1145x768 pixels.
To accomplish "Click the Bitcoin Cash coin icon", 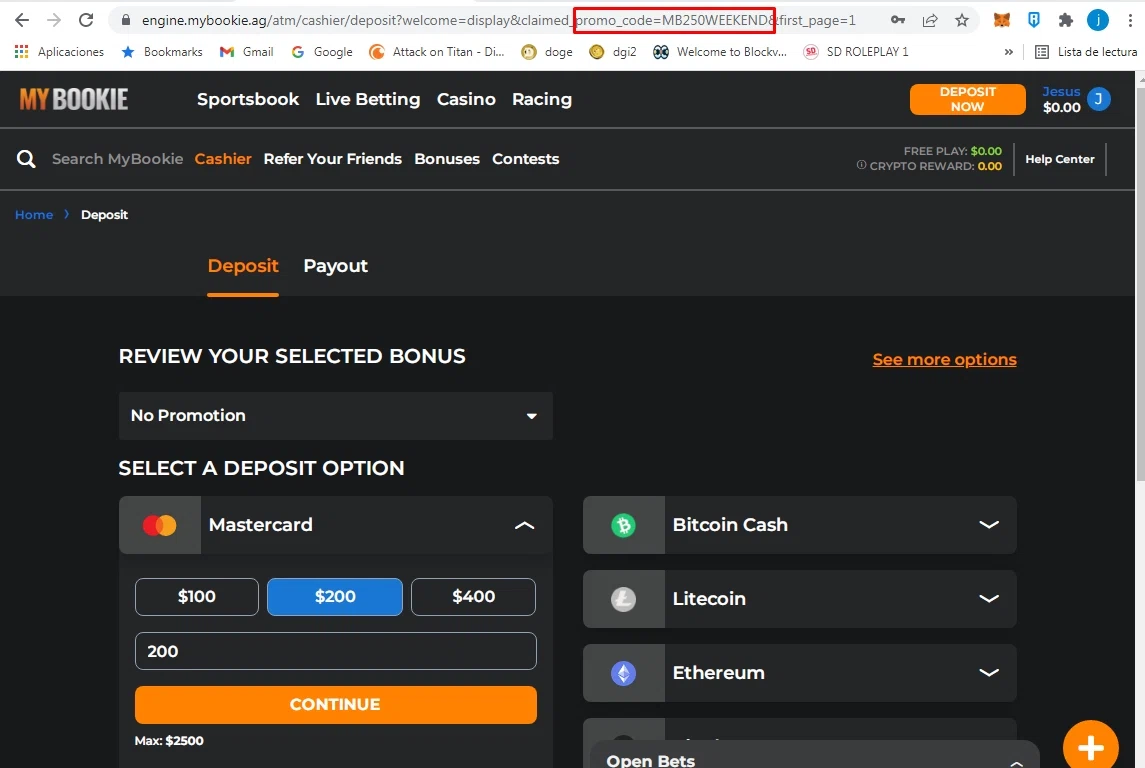I will pyautogui.click(x=624, y=525).
